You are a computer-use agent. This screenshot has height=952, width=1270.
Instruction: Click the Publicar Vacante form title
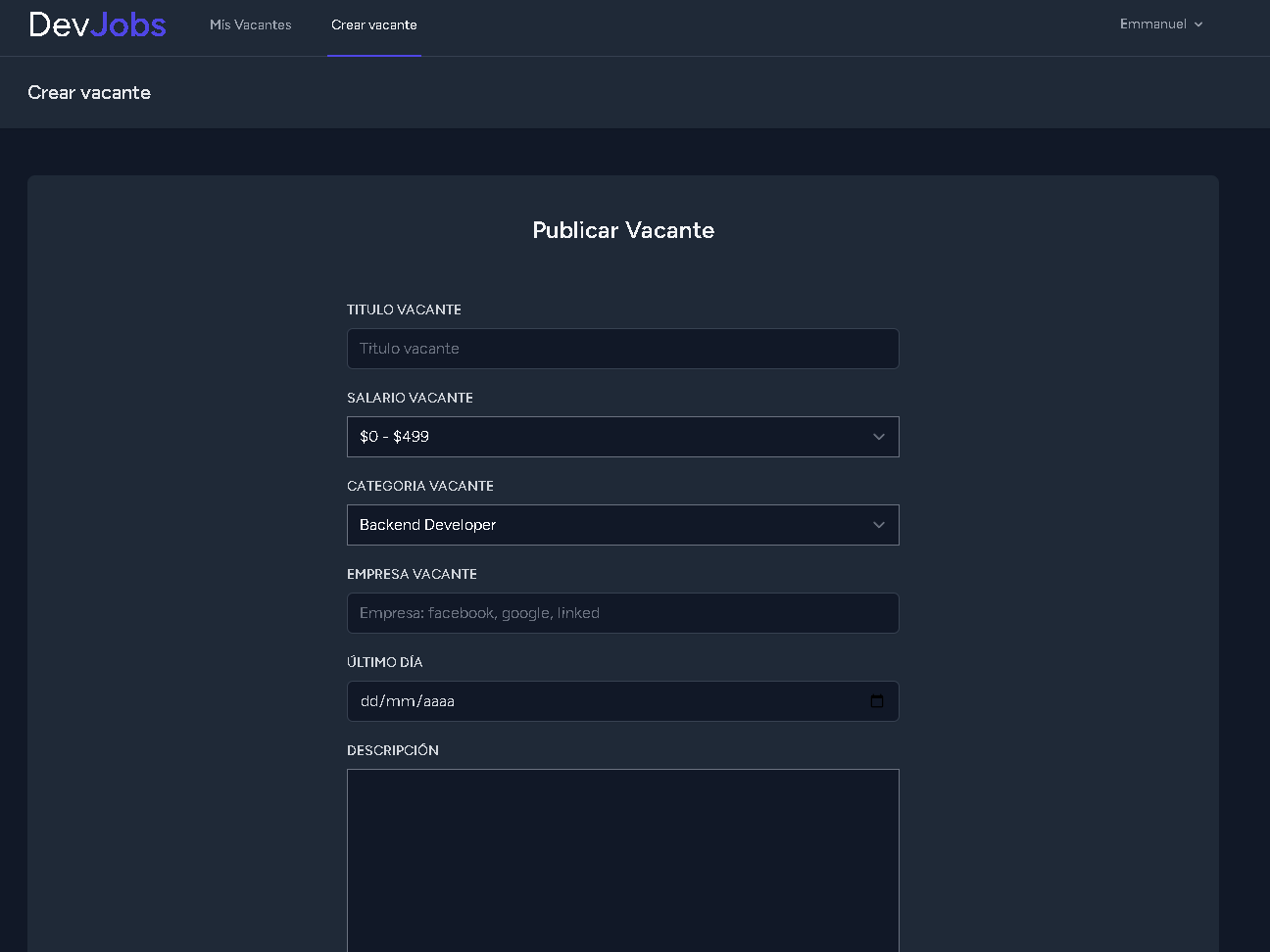coord(623,230)
